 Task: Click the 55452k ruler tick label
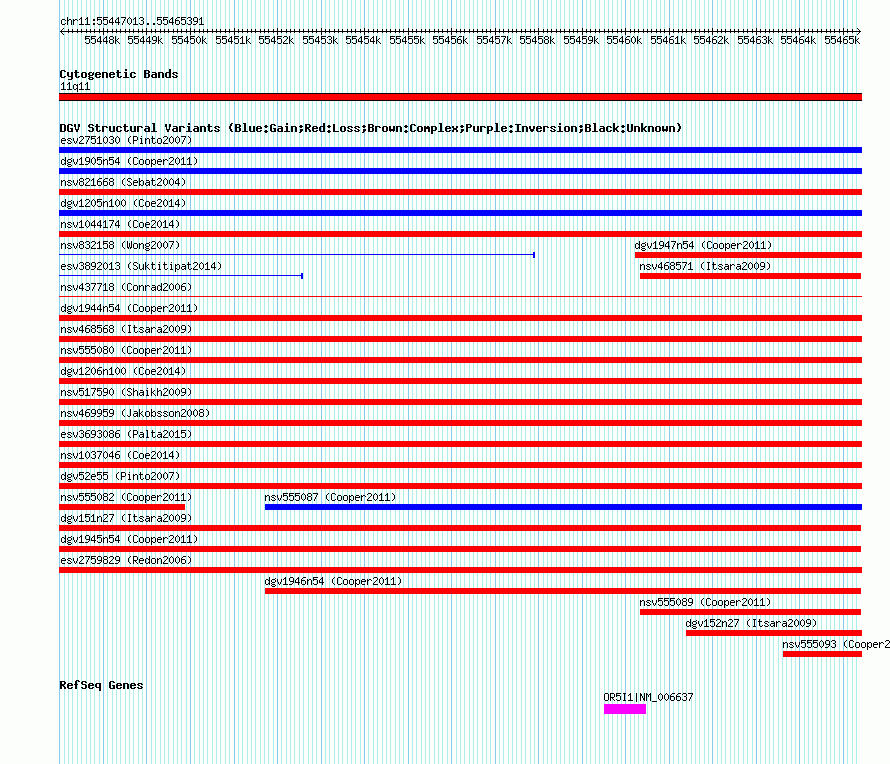coord(276,40)
